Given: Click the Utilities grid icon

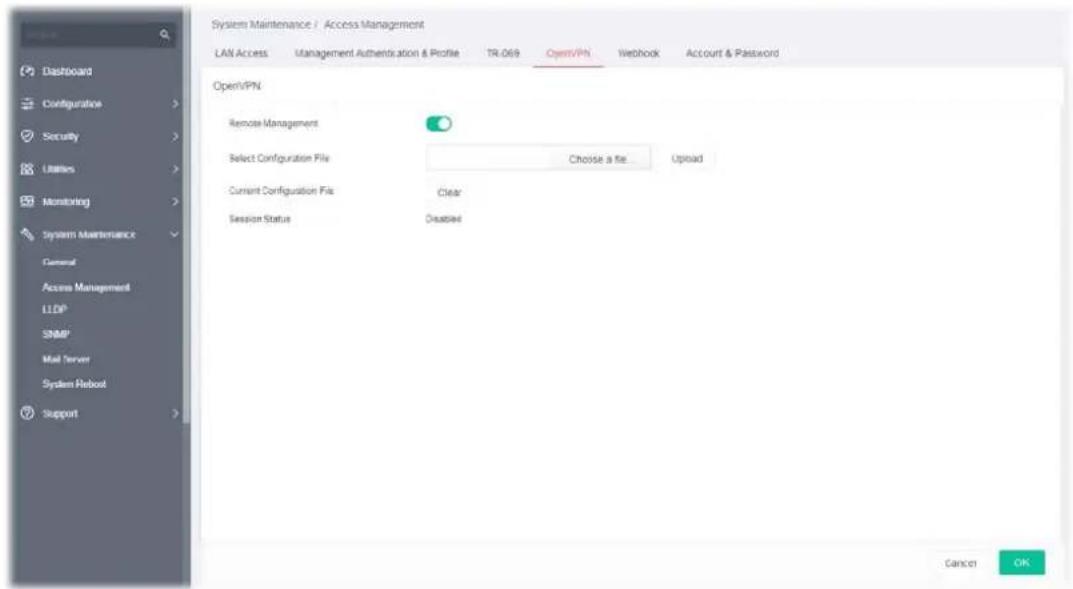Looking at the screenshot, I should click(x=27, y=169).
